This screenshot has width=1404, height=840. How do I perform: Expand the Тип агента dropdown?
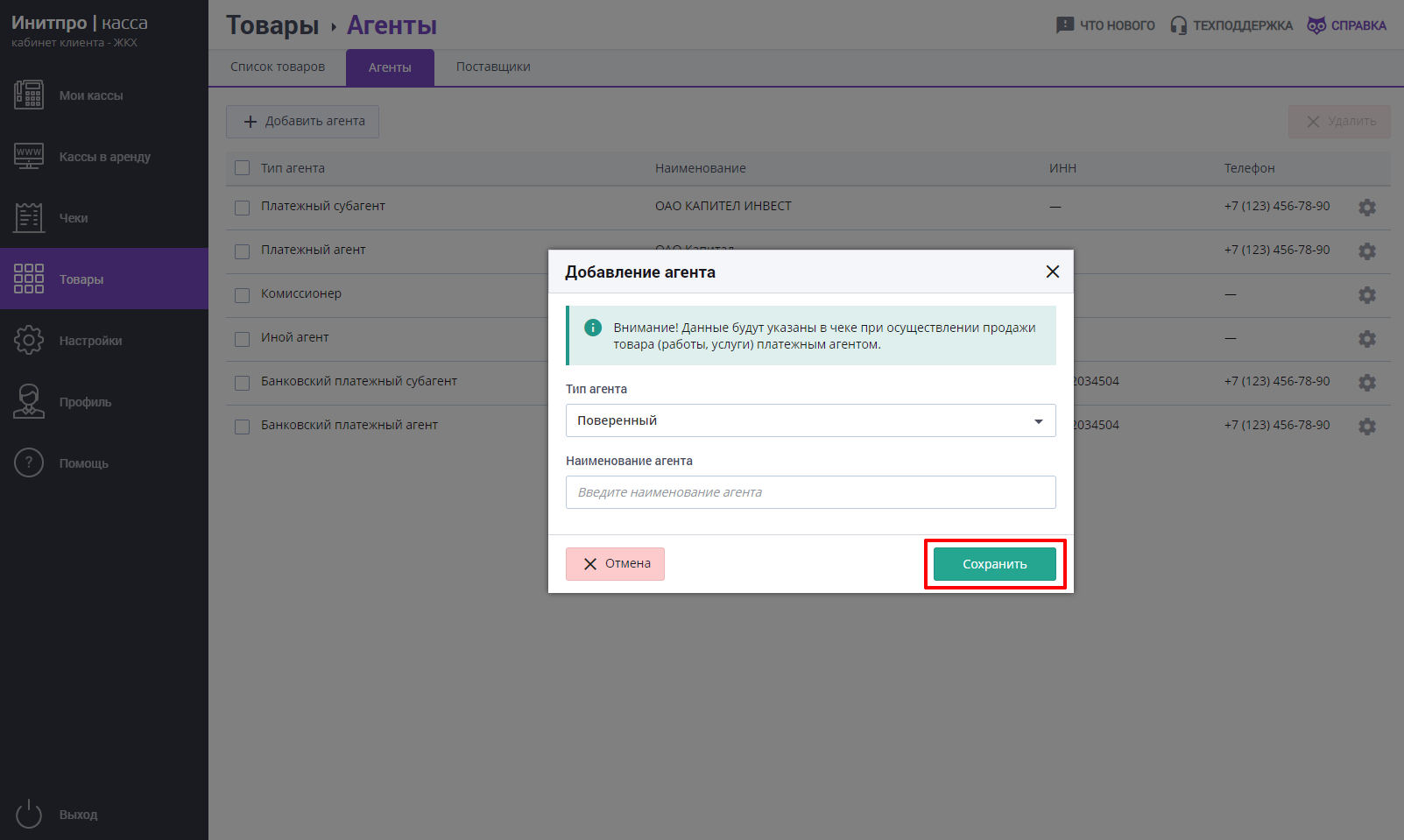point(811,420)
